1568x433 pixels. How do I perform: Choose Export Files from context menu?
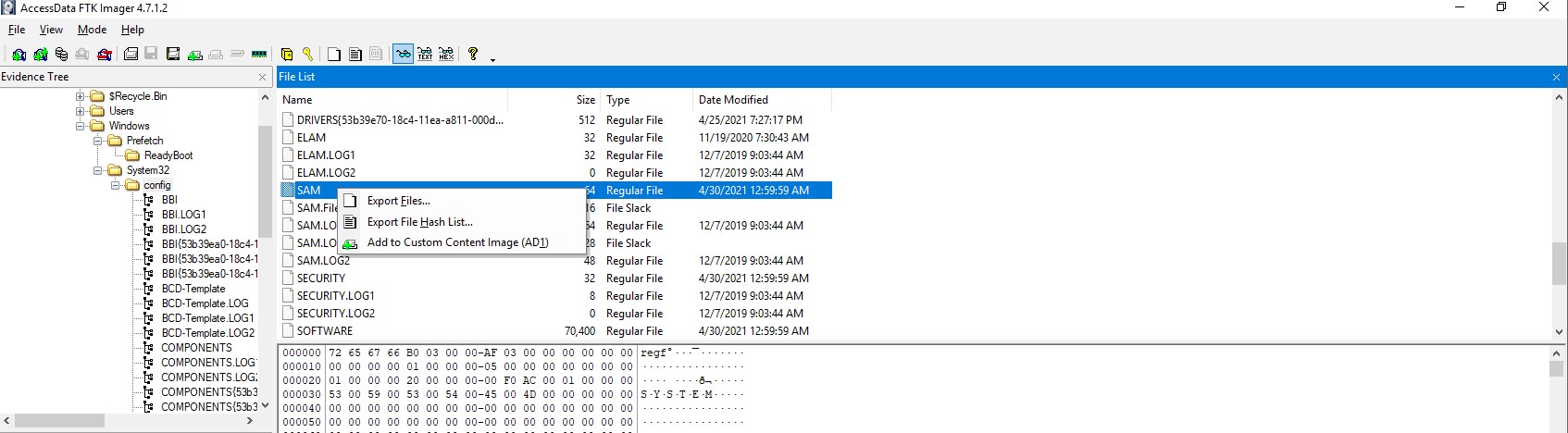click(x=398, y=201)
